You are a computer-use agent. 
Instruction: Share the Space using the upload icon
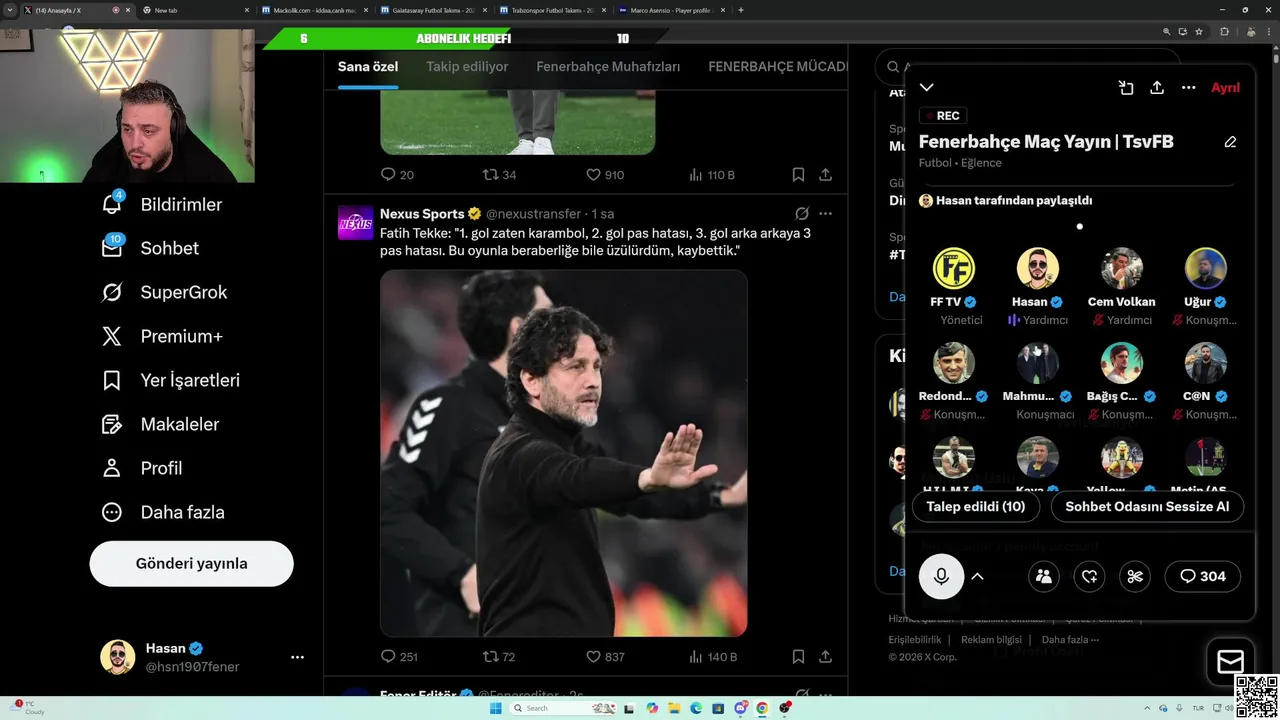1157,88
